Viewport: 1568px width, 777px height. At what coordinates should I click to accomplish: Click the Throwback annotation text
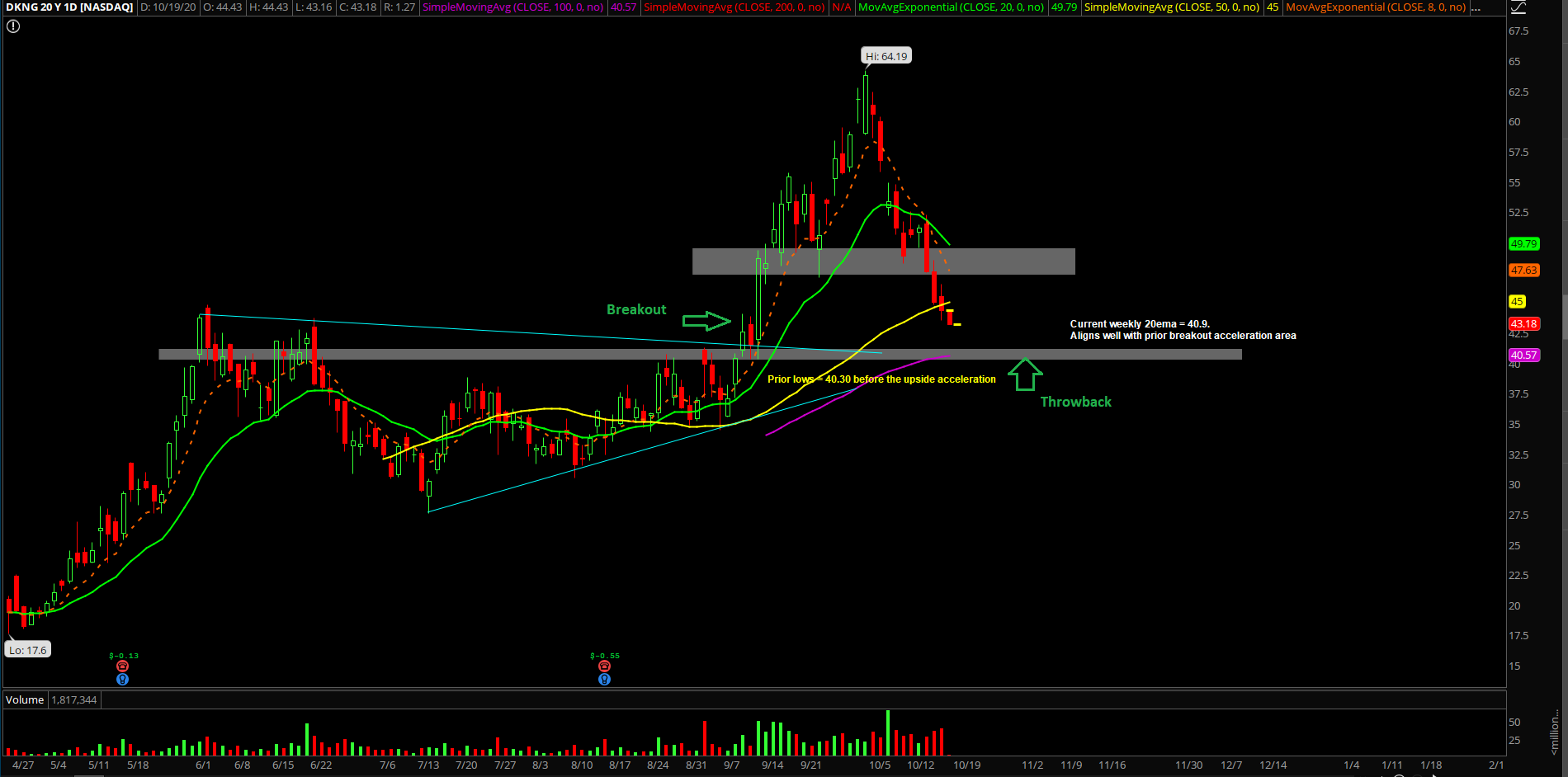(1075, 402)
